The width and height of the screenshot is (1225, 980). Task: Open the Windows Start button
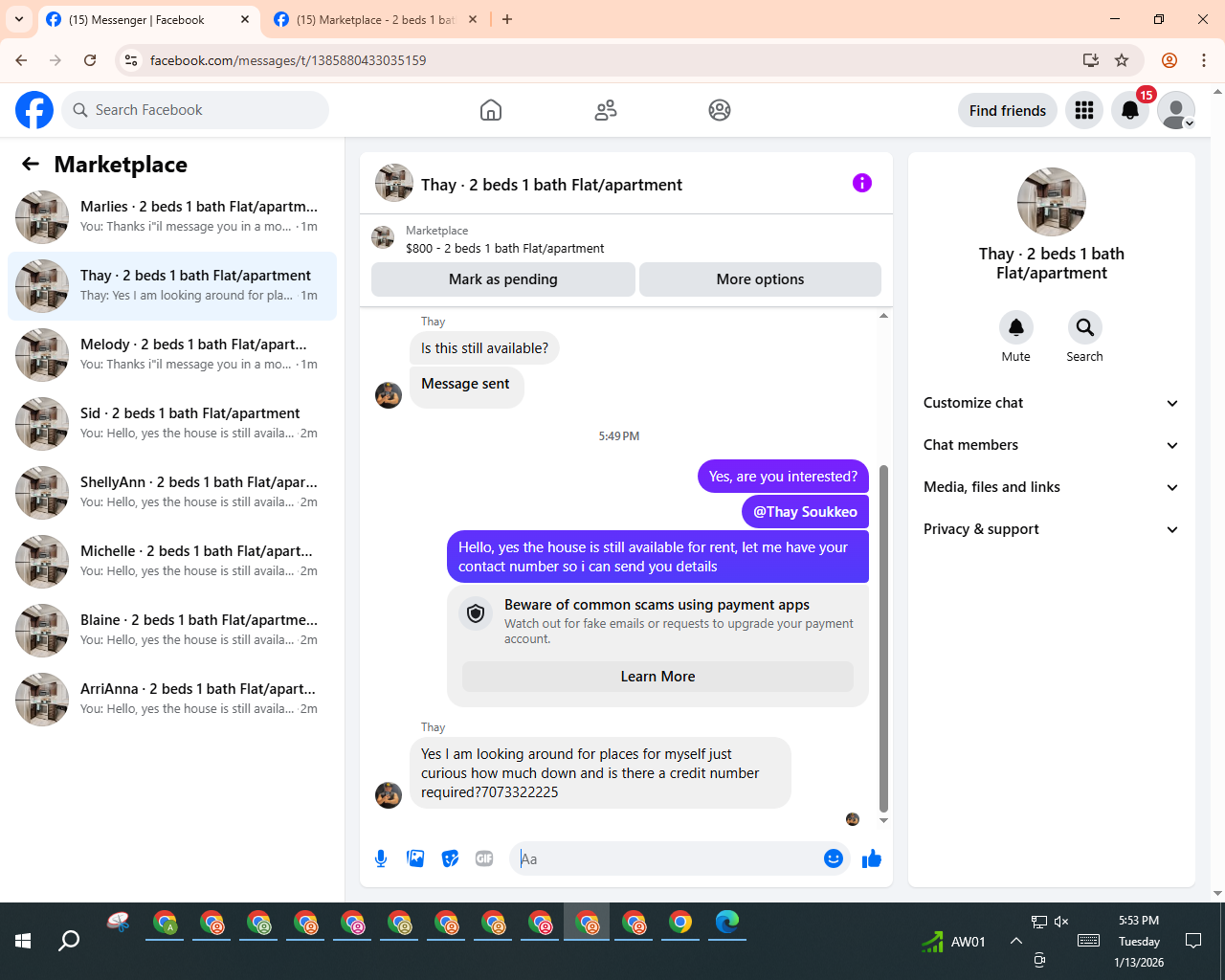pos(23,941)
